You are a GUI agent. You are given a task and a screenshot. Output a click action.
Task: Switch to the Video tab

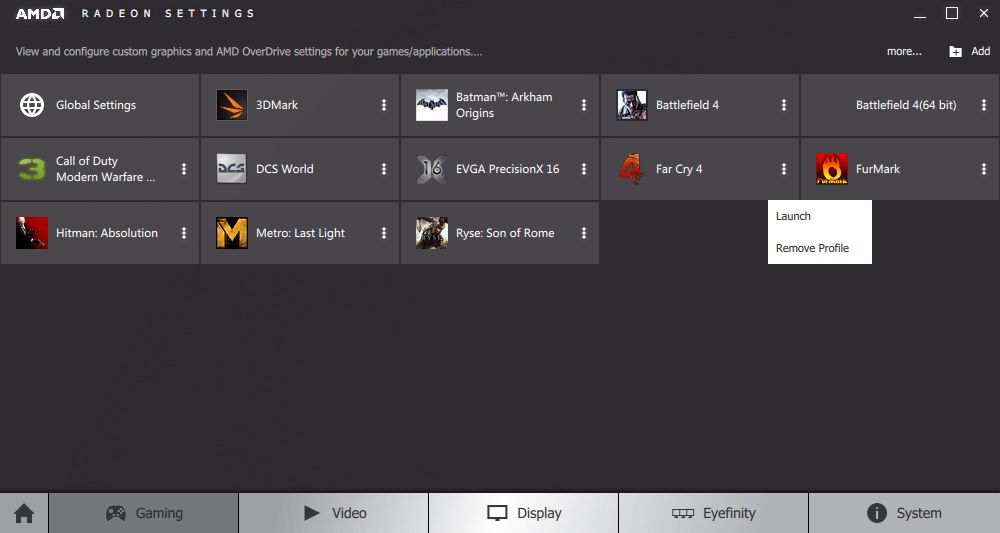pyautogui.click(x=334, y=513)
